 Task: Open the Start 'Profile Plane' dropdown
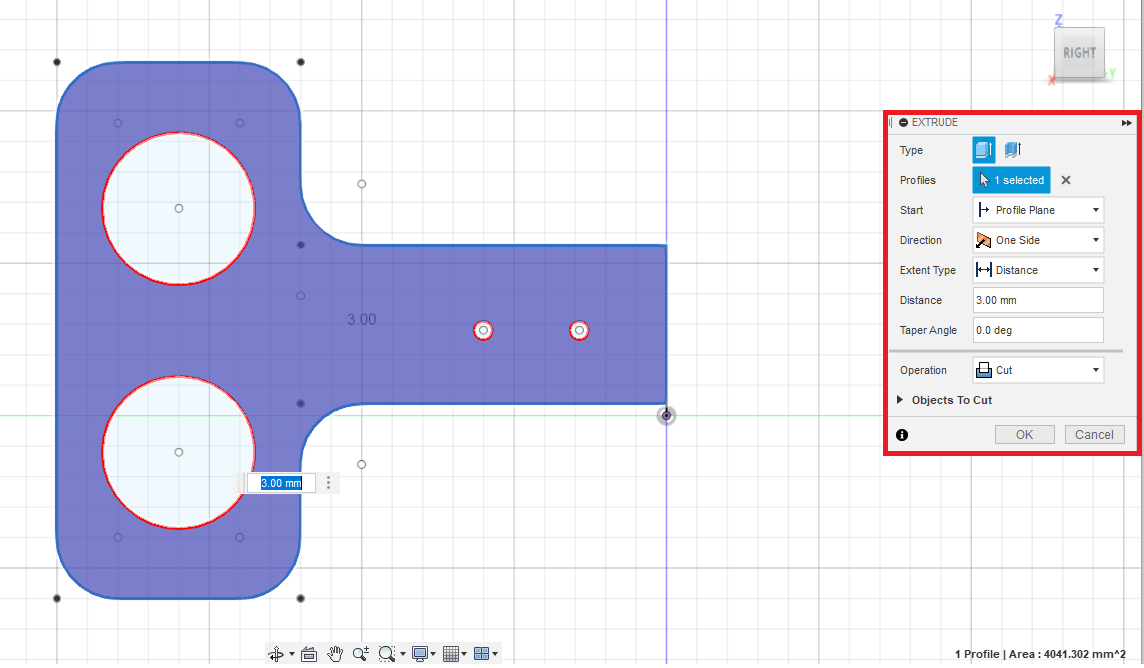[1037, 210]
